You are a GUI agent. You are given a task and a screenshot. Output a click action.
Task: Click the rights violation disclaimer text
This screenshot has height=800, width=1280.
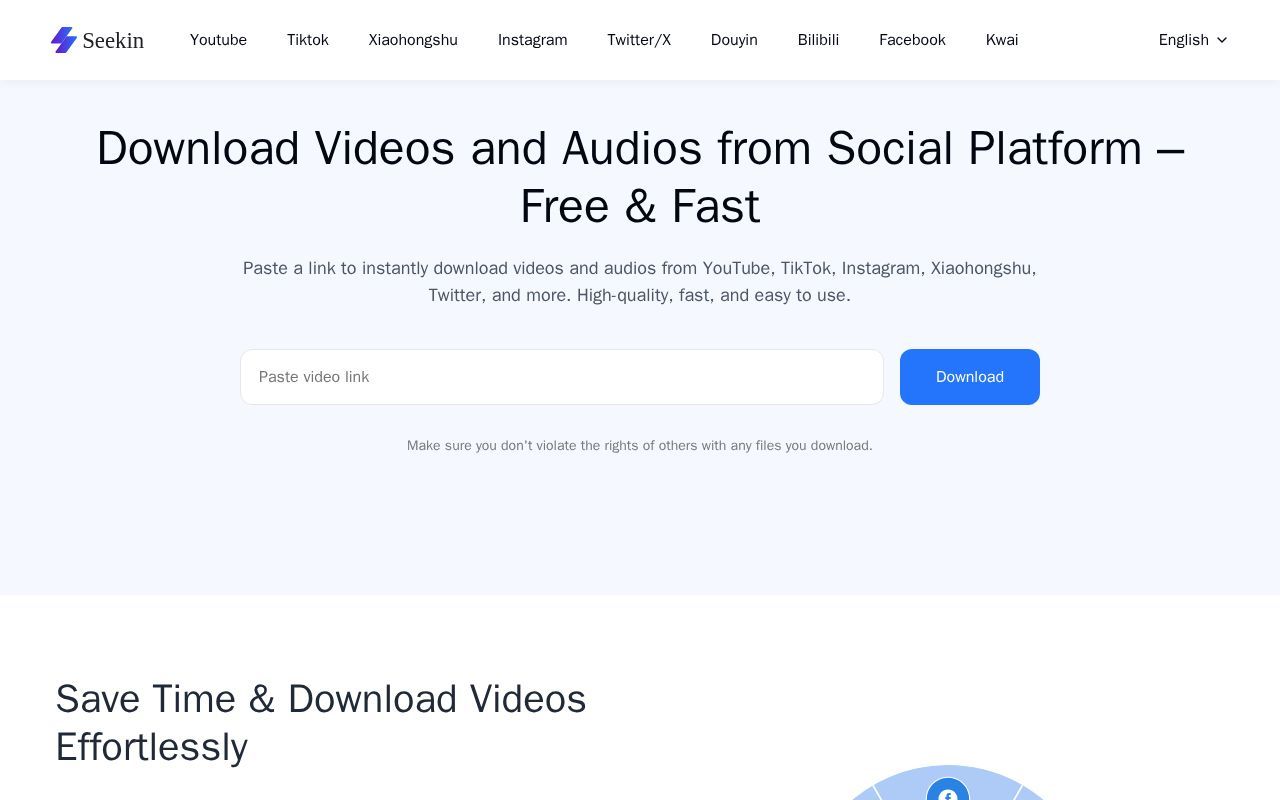640,445
